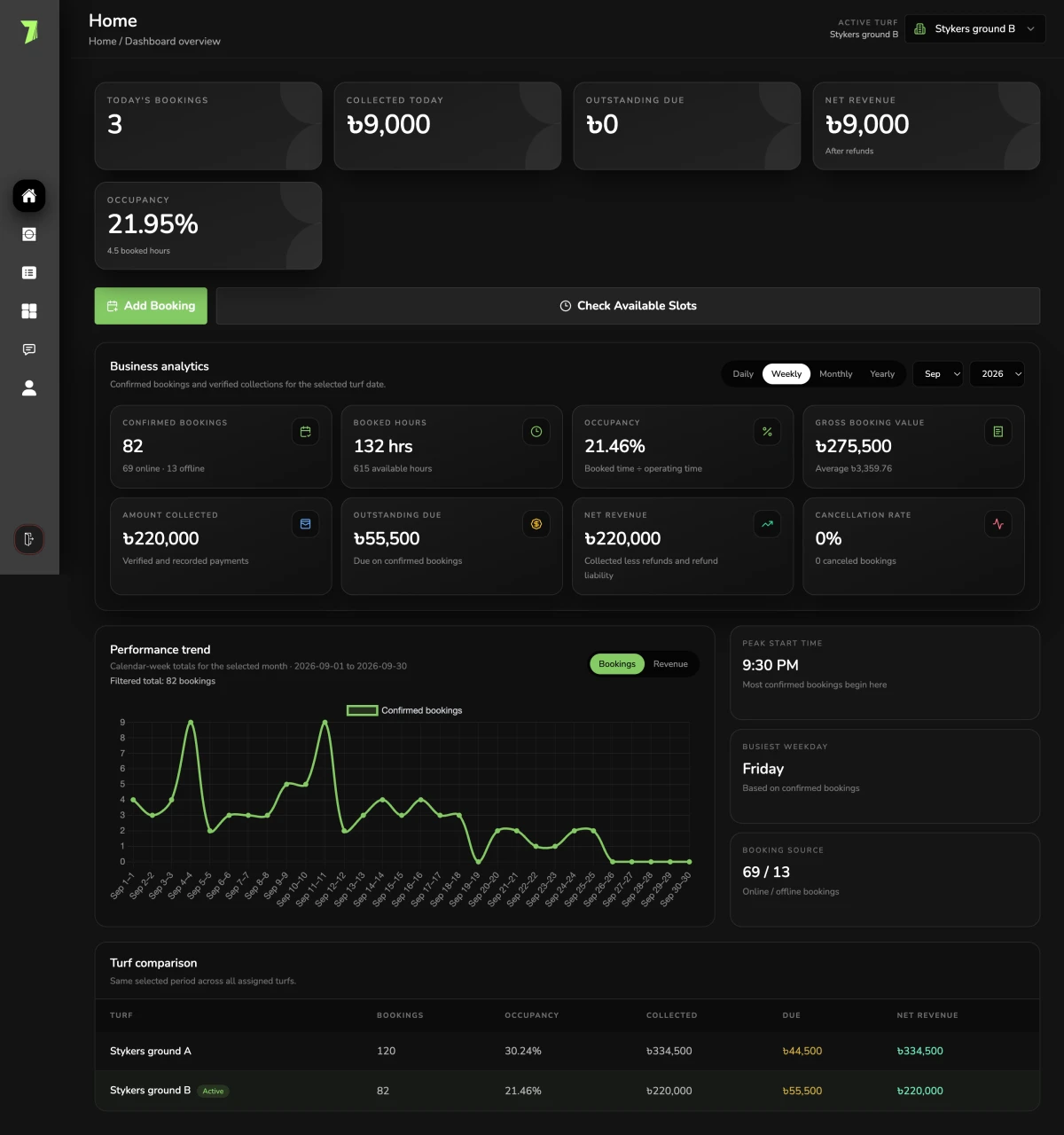Screen dimensions: 1064x1135
Task: Click the Bookings column header in Turf comparison
Action: point(400,1015)
